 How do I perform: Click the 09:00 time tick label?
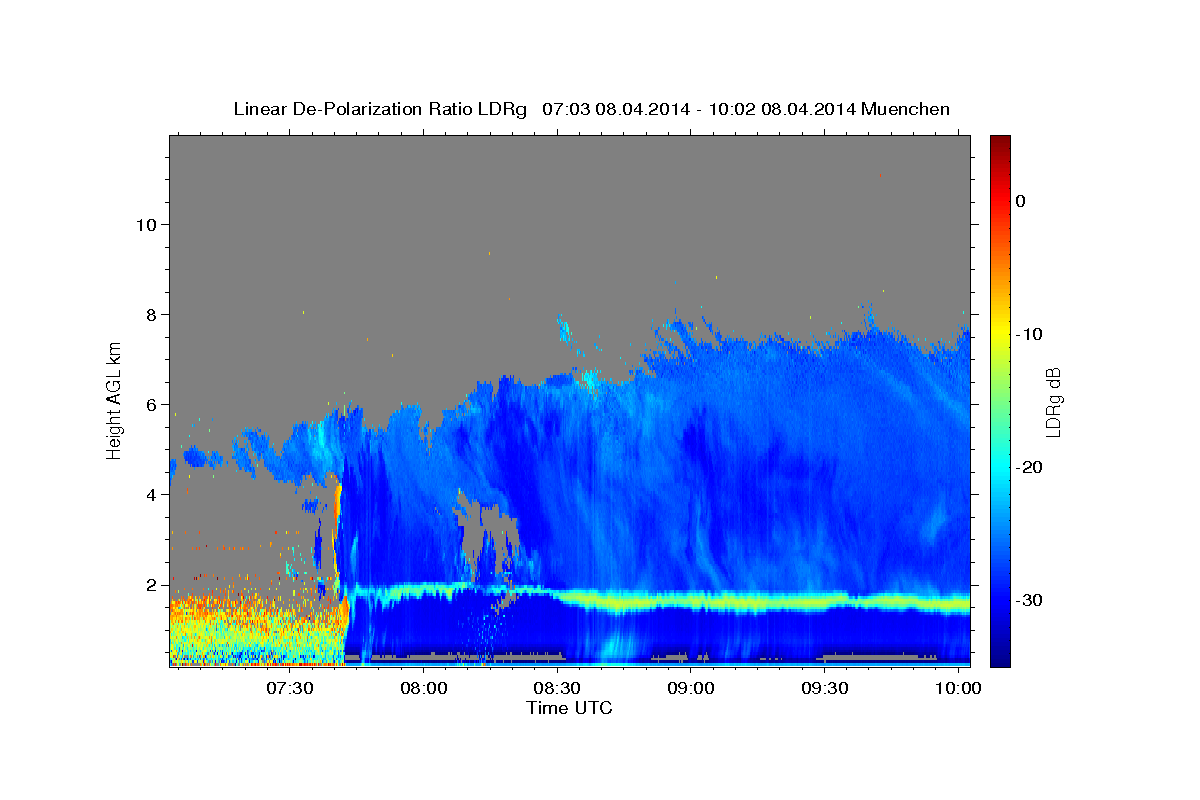691,689
